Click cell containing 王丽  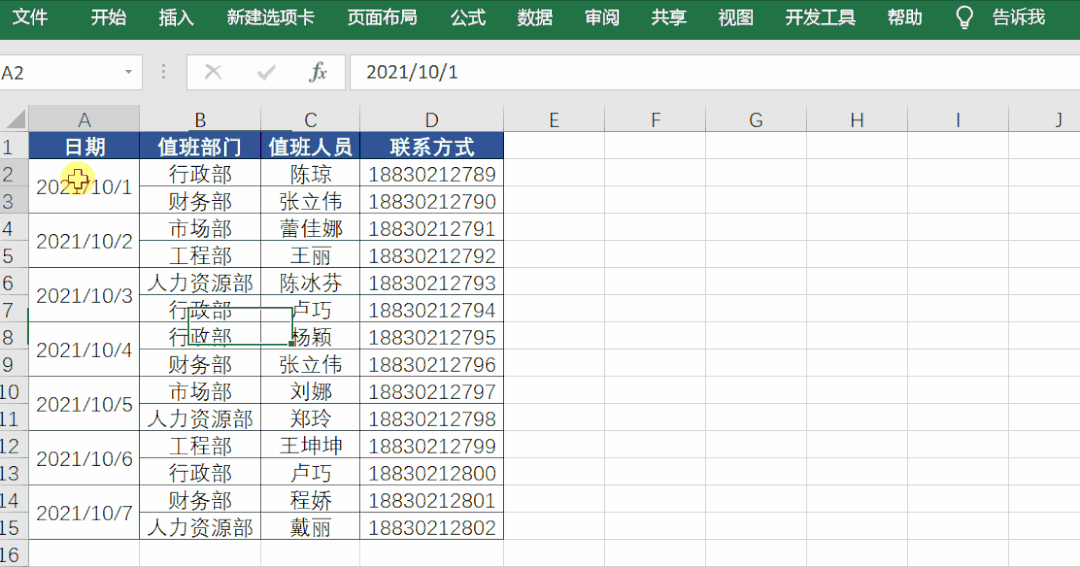click(310, 256)
